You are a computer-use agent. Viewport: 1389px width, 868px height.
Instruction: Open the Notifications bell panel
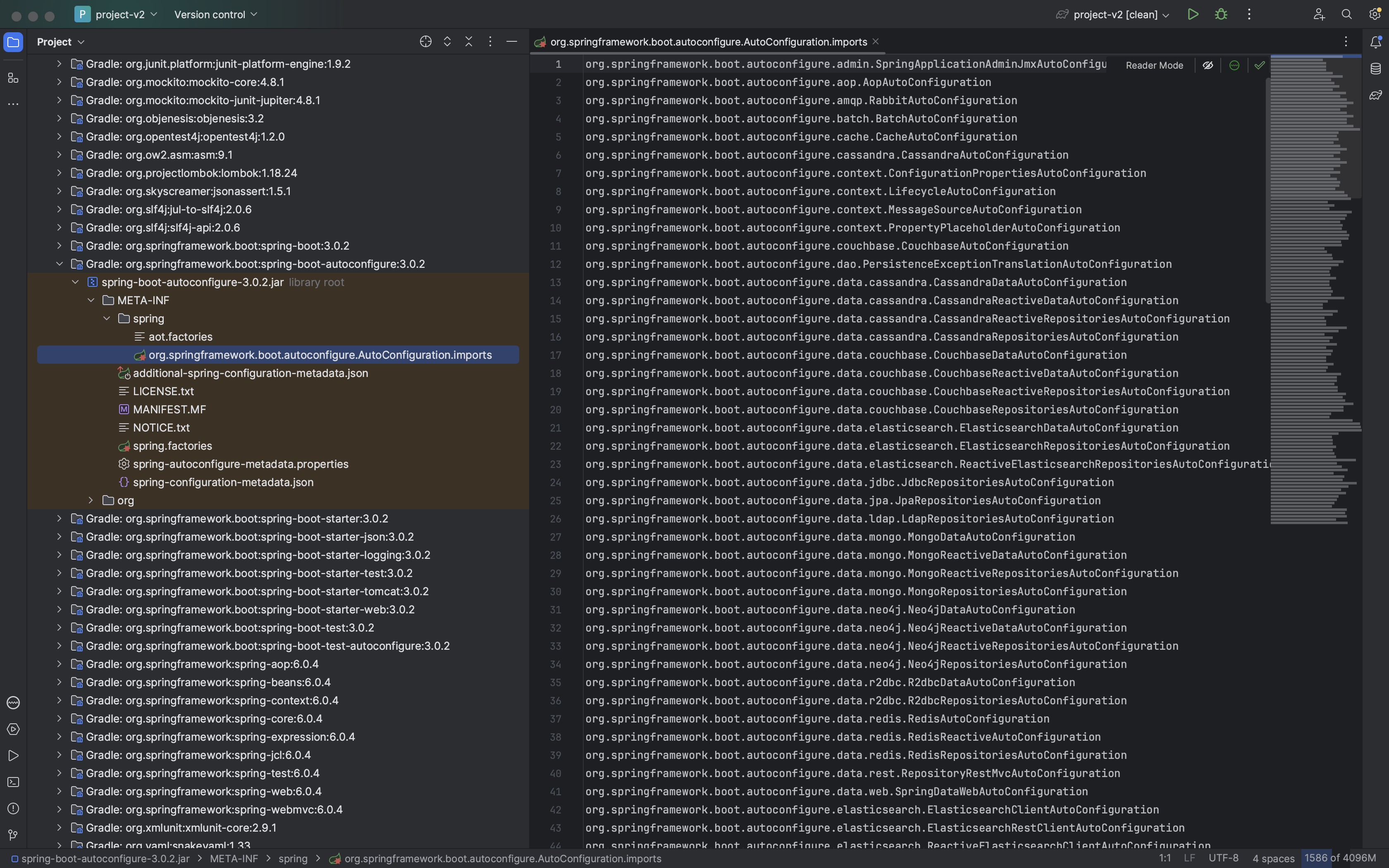pos(1376,42)
